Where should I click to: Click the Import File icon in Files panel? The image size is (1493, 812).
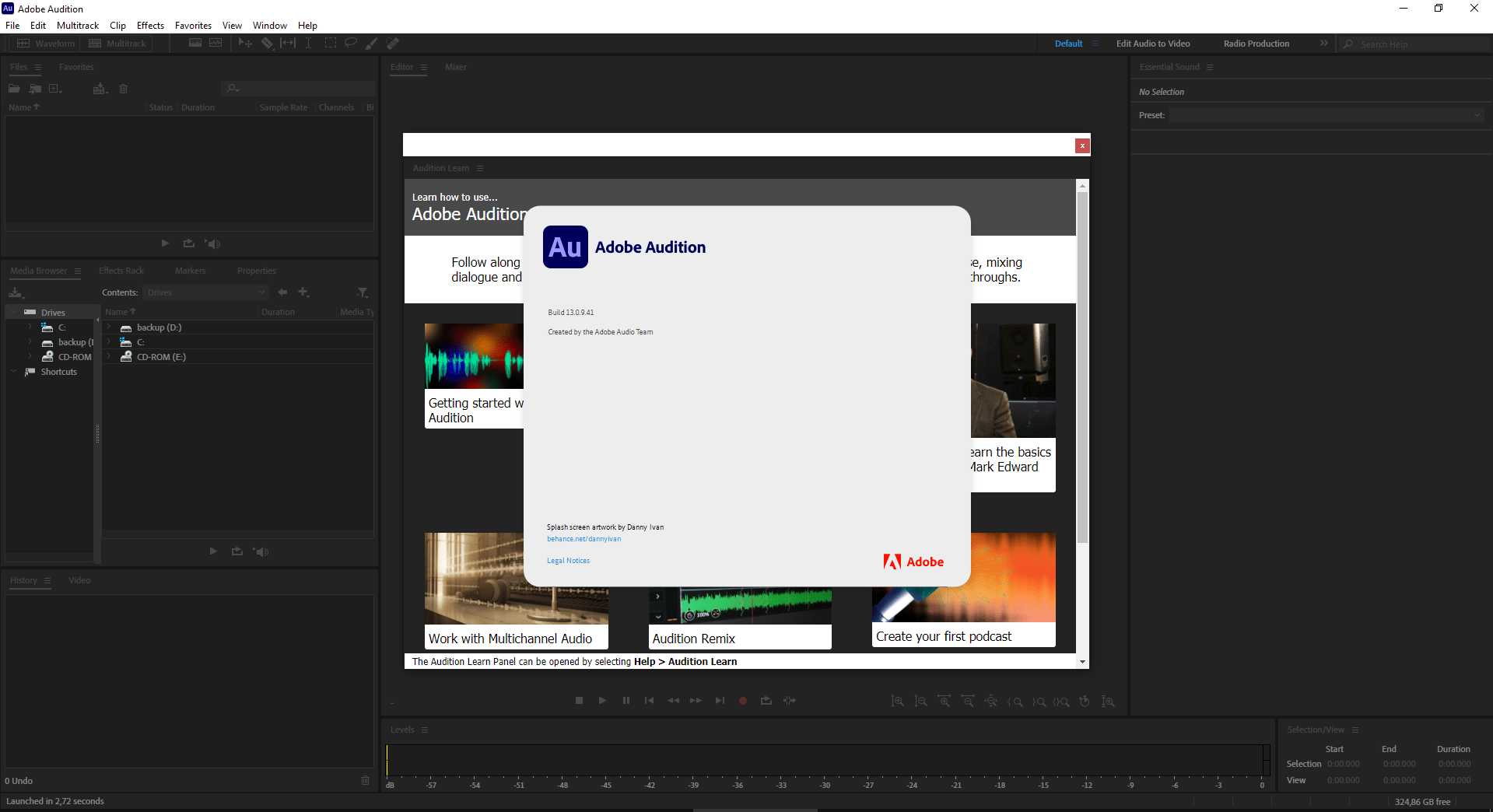35,89
